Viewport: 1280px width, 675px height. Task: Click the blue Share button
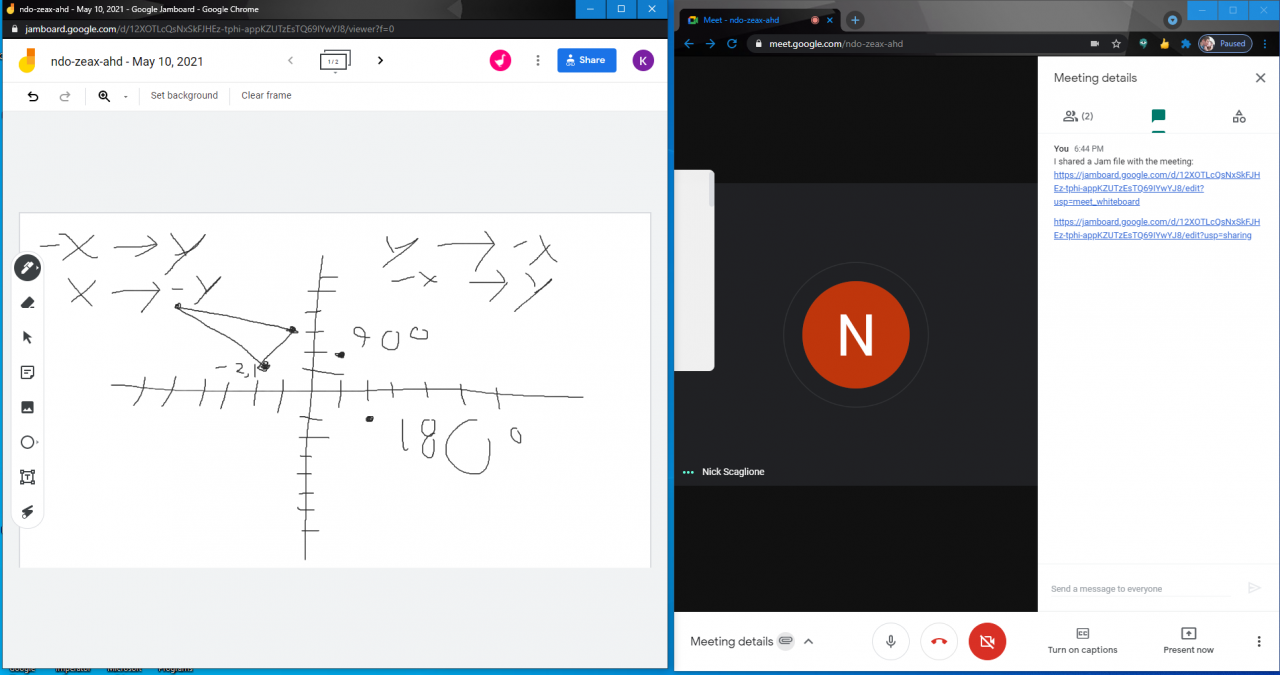[587, 61]
